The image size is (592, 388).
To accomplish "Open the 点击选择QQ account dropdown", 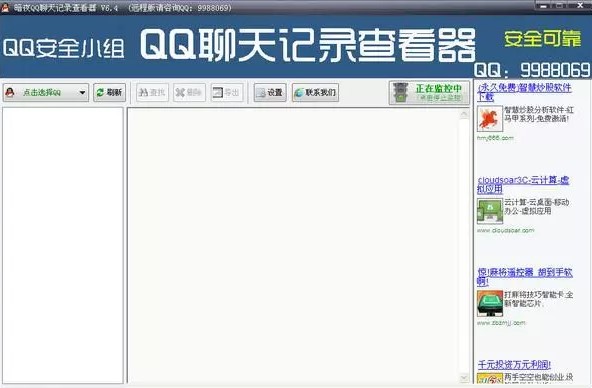I will [46, 92].
